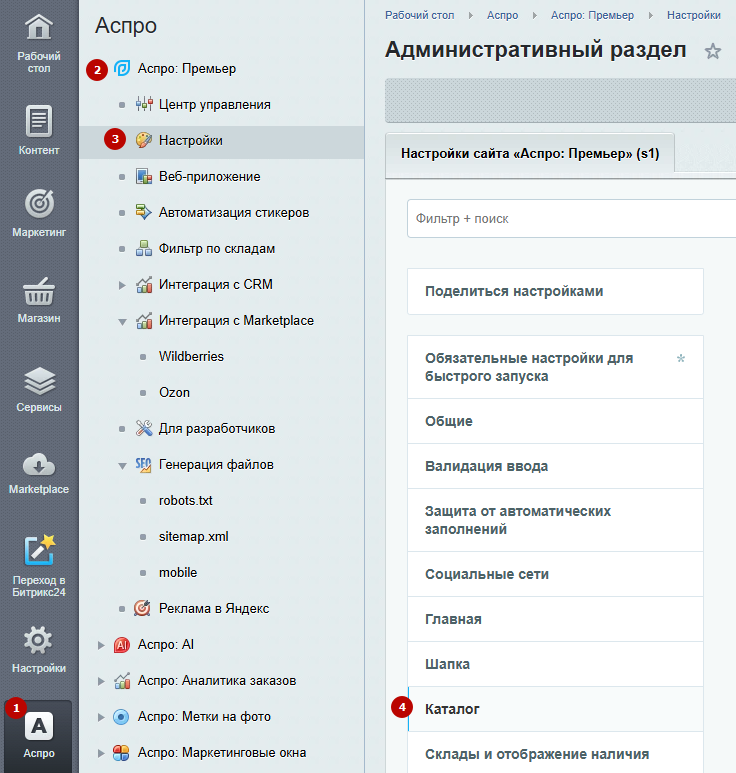Expand the Аспро: AI branch

point(101,645)
